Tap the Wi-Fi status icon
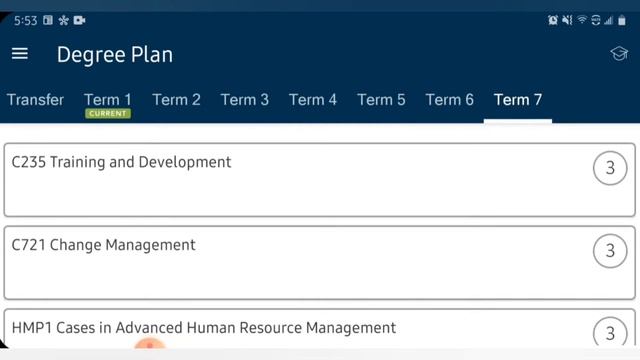 point(582,20)
